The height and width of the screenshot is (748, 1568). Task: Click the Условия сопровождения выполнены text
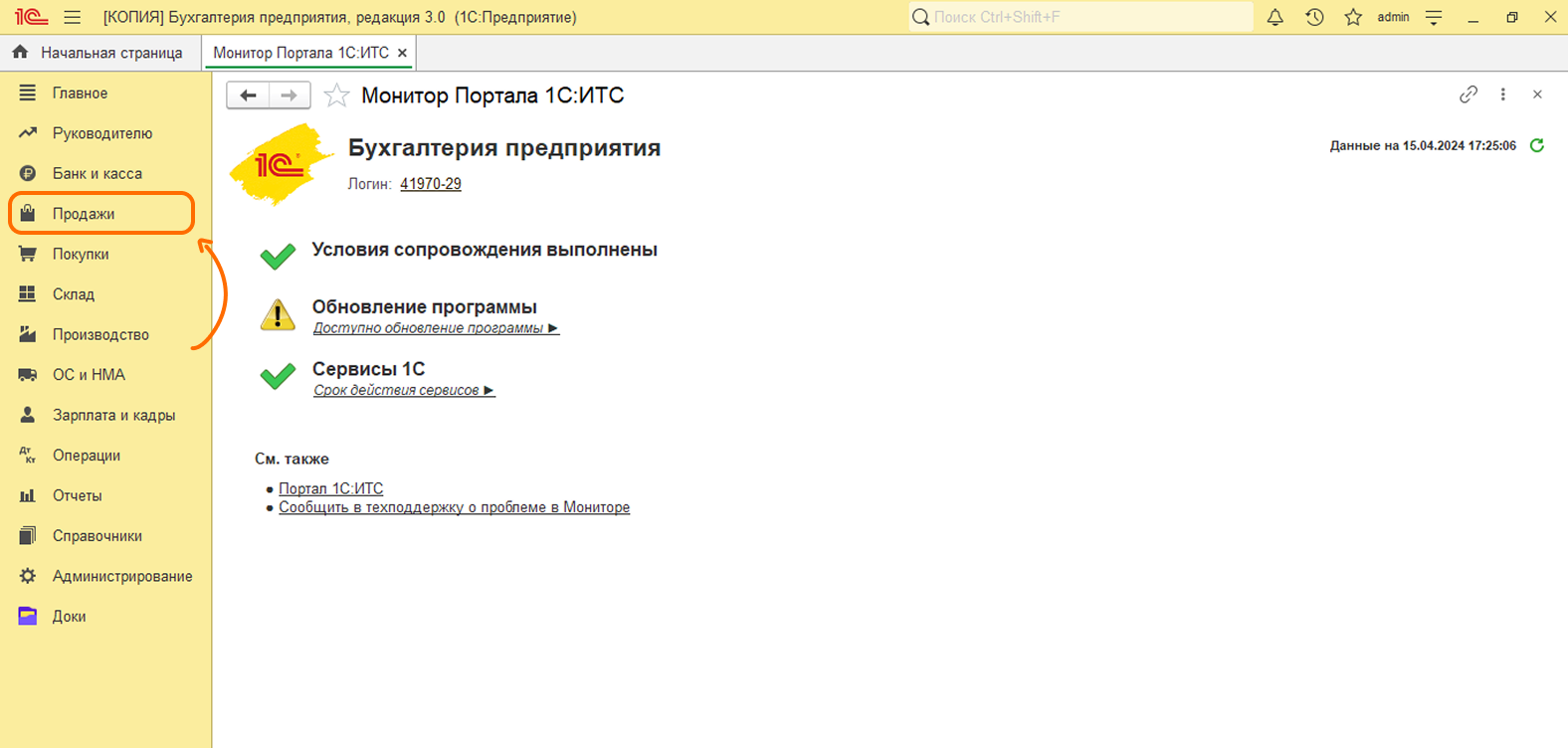(485, 250)
